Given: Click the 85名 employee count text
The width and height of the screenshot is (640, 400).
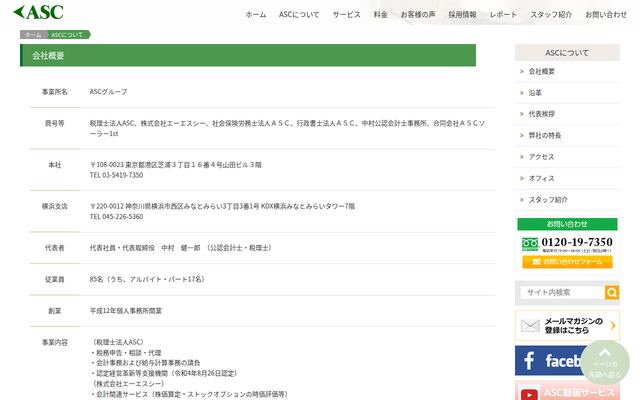Looking at the screenshot, I should [147, 280].
